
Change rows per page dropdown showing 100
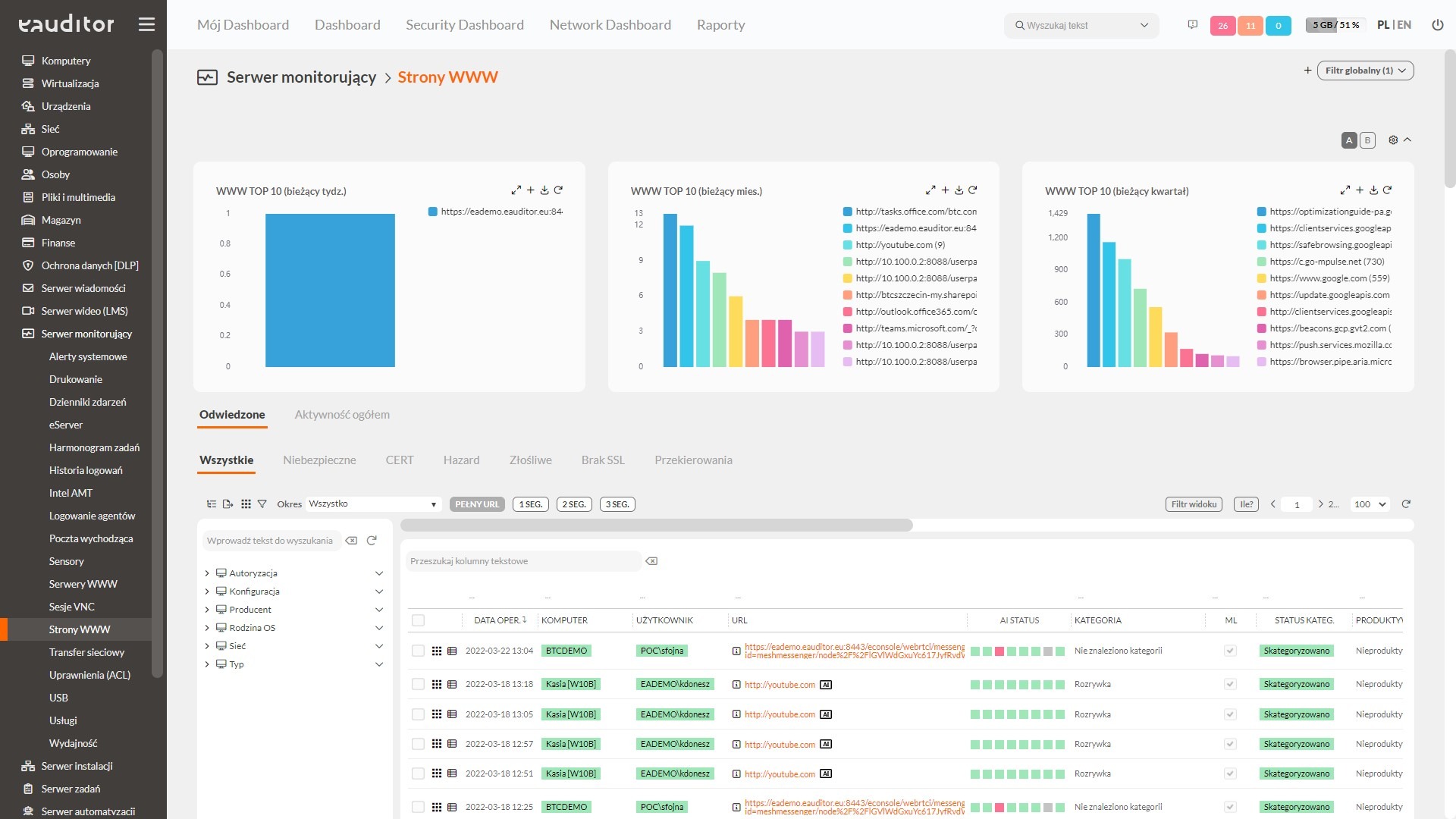(1370, 504)
